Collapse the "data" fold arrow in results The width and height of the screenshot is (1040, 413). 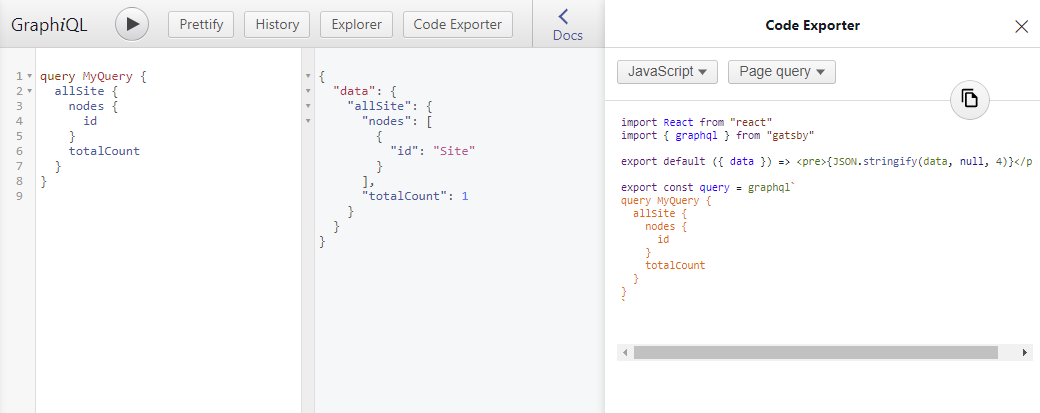click(x=308, y=91)
